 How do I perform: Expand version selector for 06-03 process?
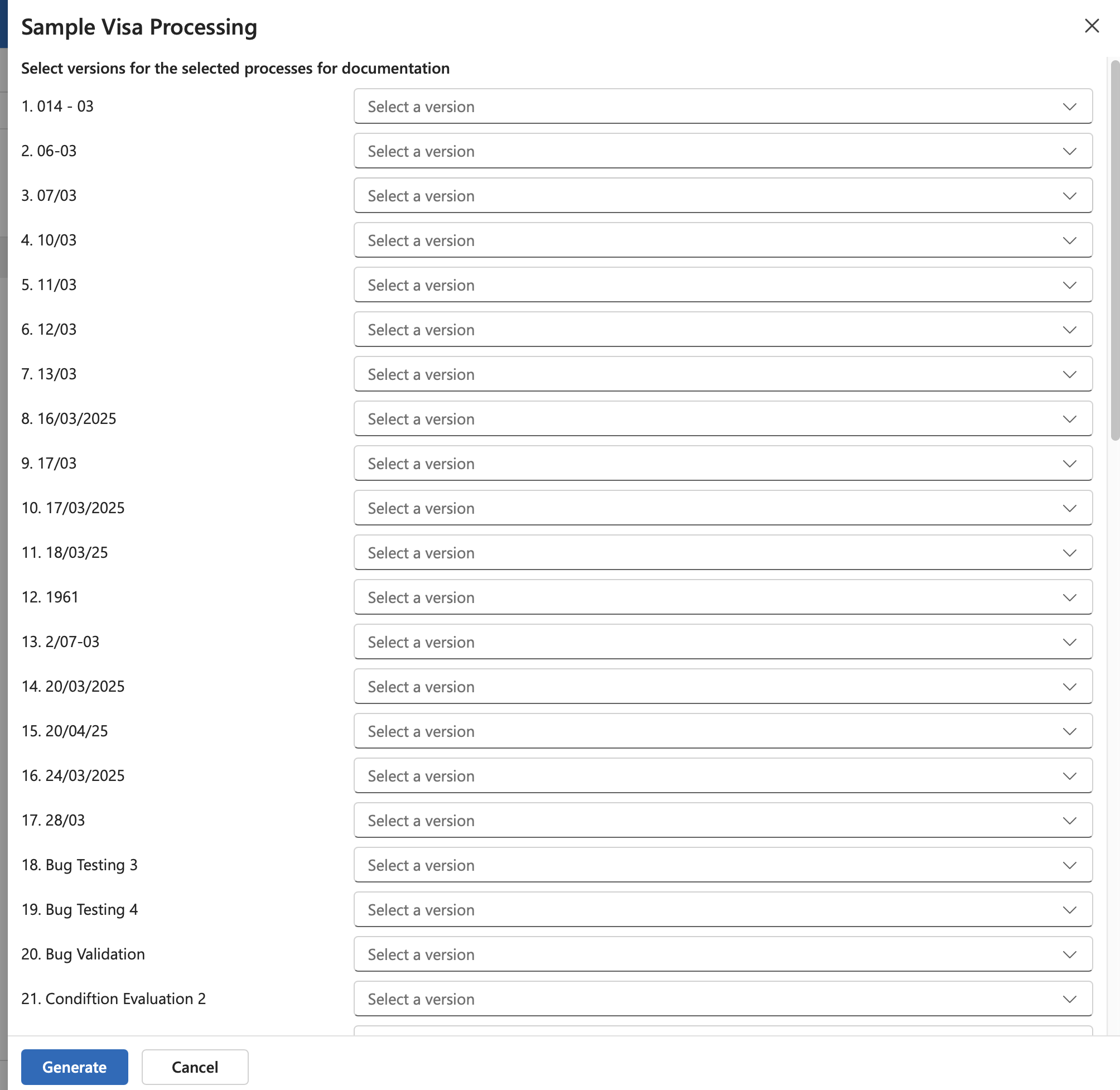[x=722, y=151]
